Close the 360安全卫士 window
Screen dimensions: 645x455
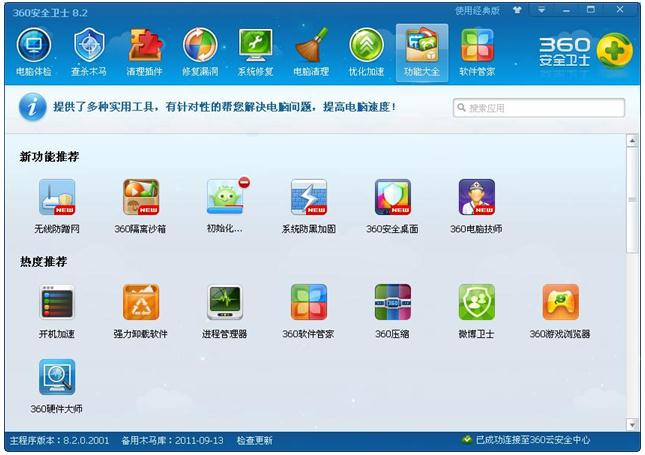[620, 10]
